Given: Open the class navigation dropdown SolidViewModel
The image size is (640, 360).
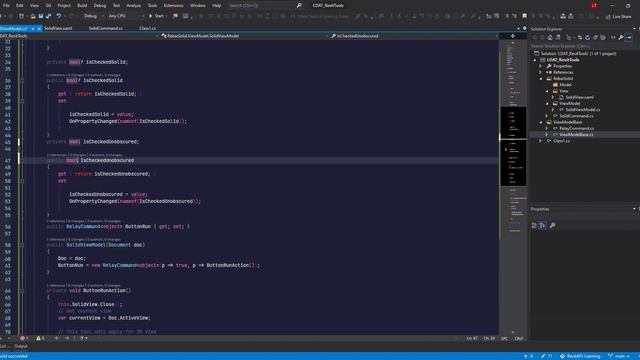Looking at the screenshot, I should click(x=244, y=36).
